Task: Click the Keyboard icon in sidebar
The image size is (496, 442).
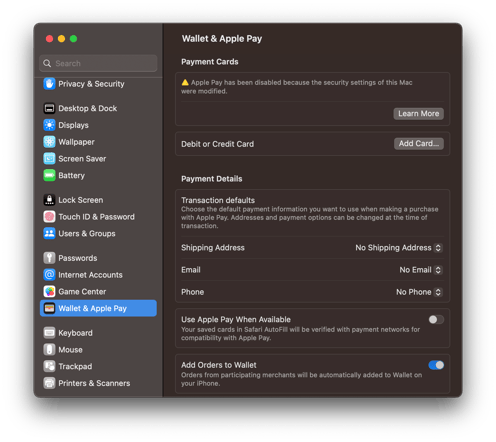Action: pyautogui.click(x=49, y=333)
